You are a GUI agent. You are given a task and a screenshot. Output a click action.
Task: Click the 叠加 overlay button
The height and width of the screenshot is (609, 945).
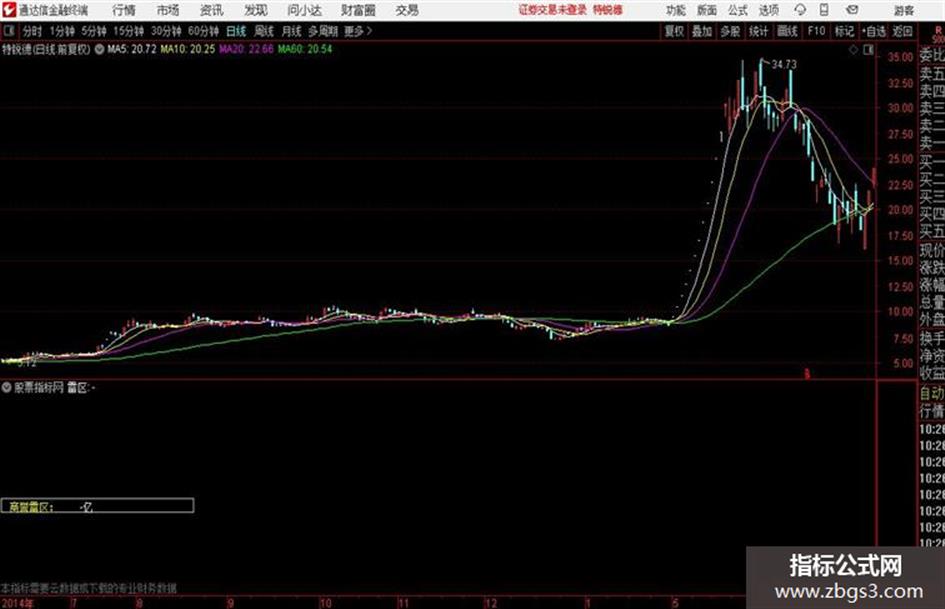pyautogui.click(x=702, y=31)
